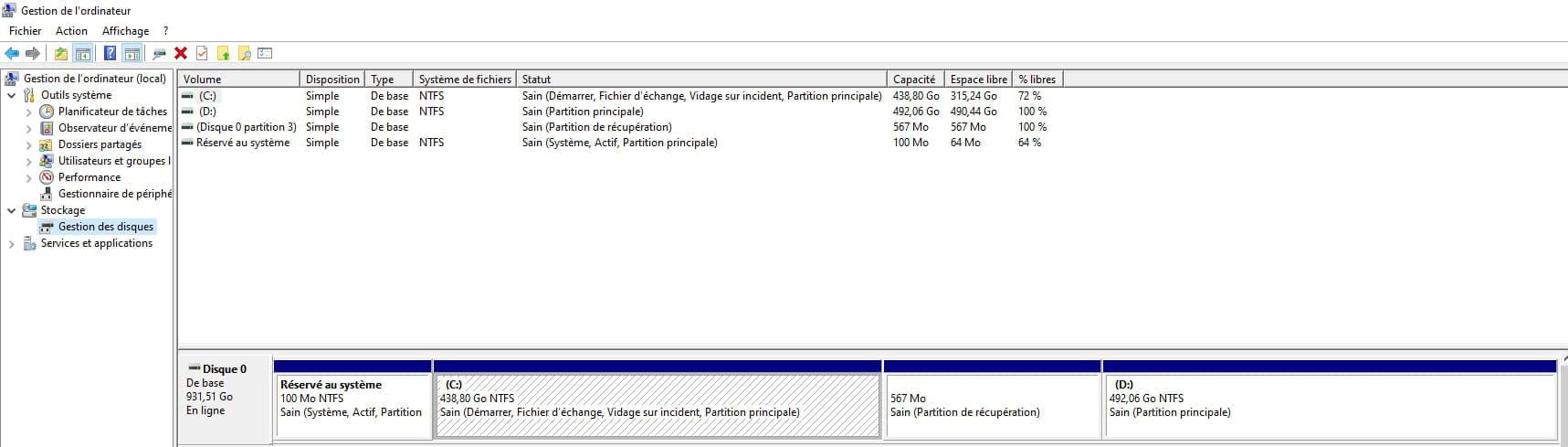Sort by the % libres column header
The image size is (1568, 447).
click(x=1038, y=80)
